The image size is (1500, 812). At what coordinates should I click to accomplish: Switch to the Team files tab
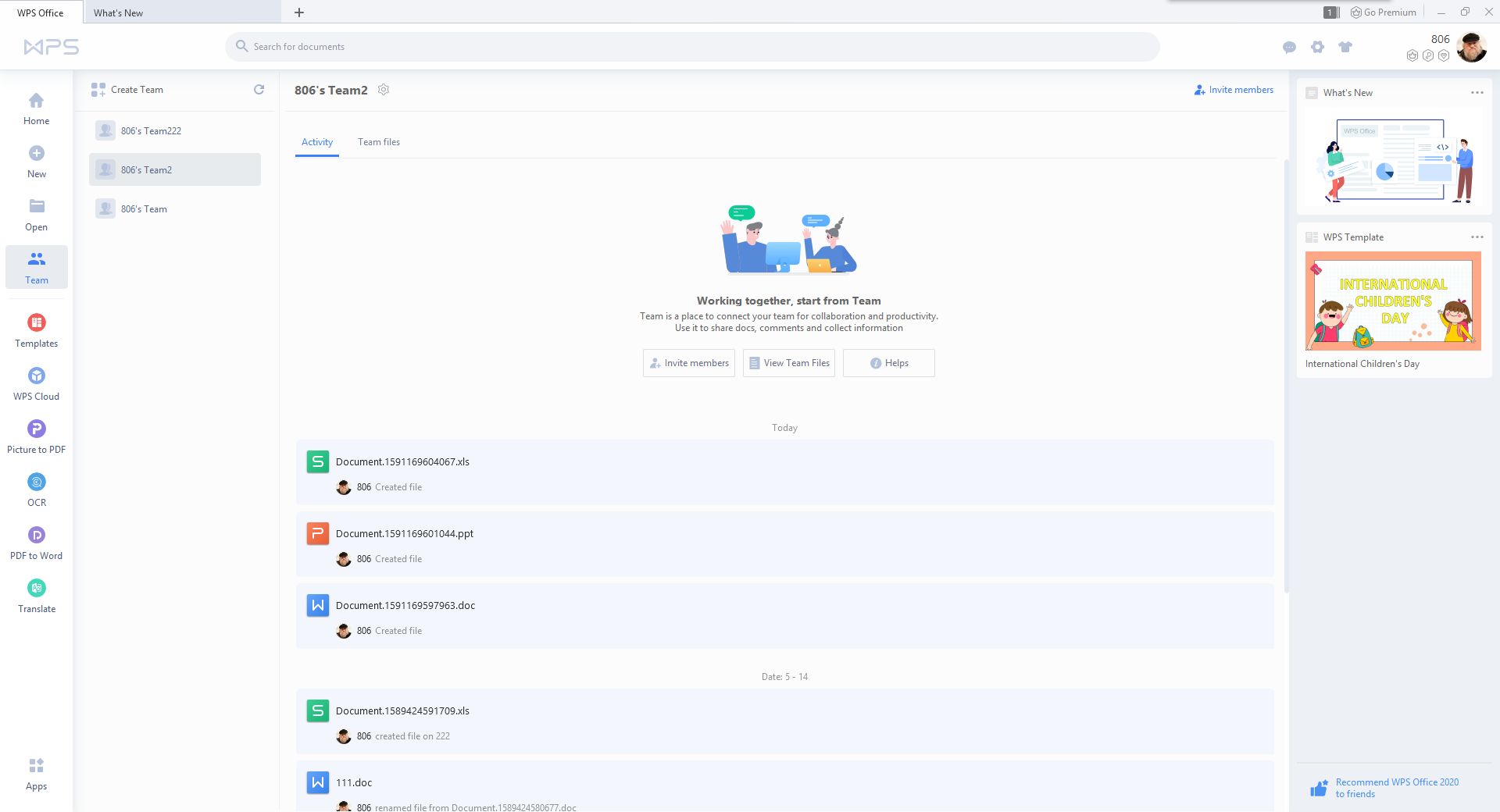(x=378, y=142)
